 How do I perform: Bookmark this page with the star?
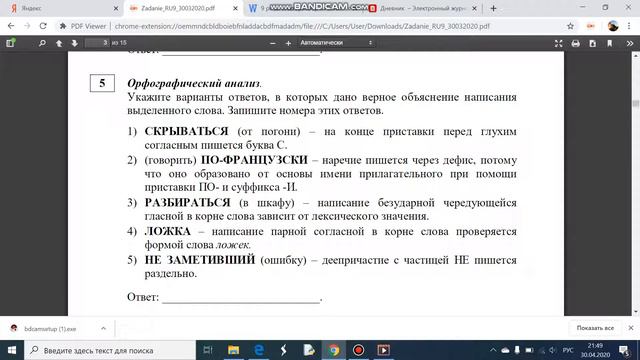tap(570, 26)
